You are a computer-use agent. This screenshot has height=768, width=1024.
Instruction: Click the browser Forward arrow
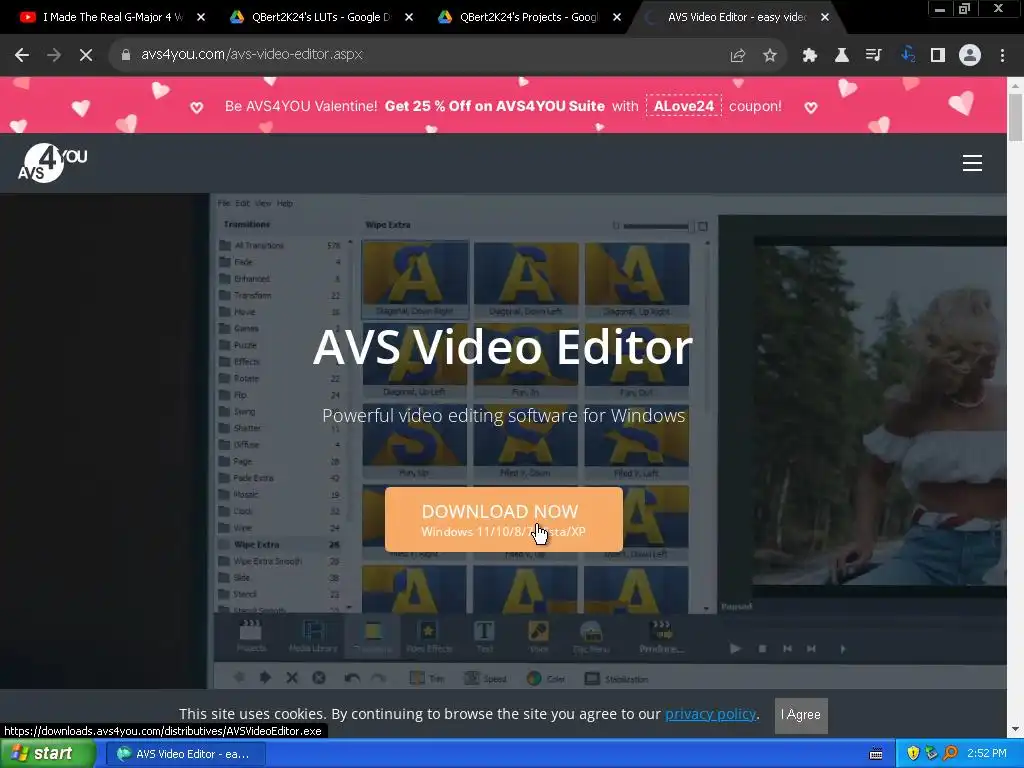[54, 55]
